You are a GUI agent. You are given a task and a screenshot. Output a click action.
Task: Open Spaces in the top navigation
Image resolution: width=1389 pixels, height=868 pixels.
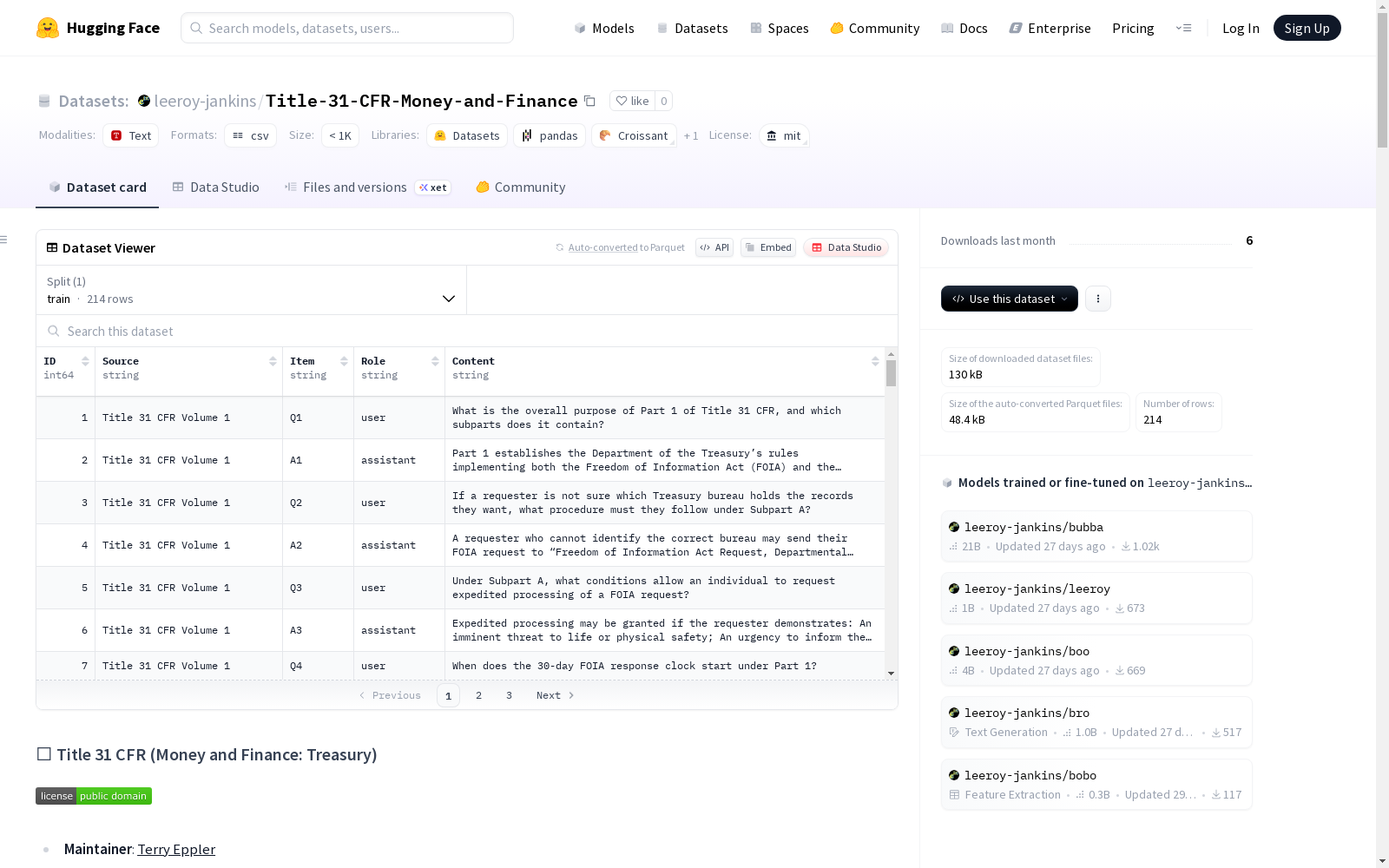click(780, 28)
